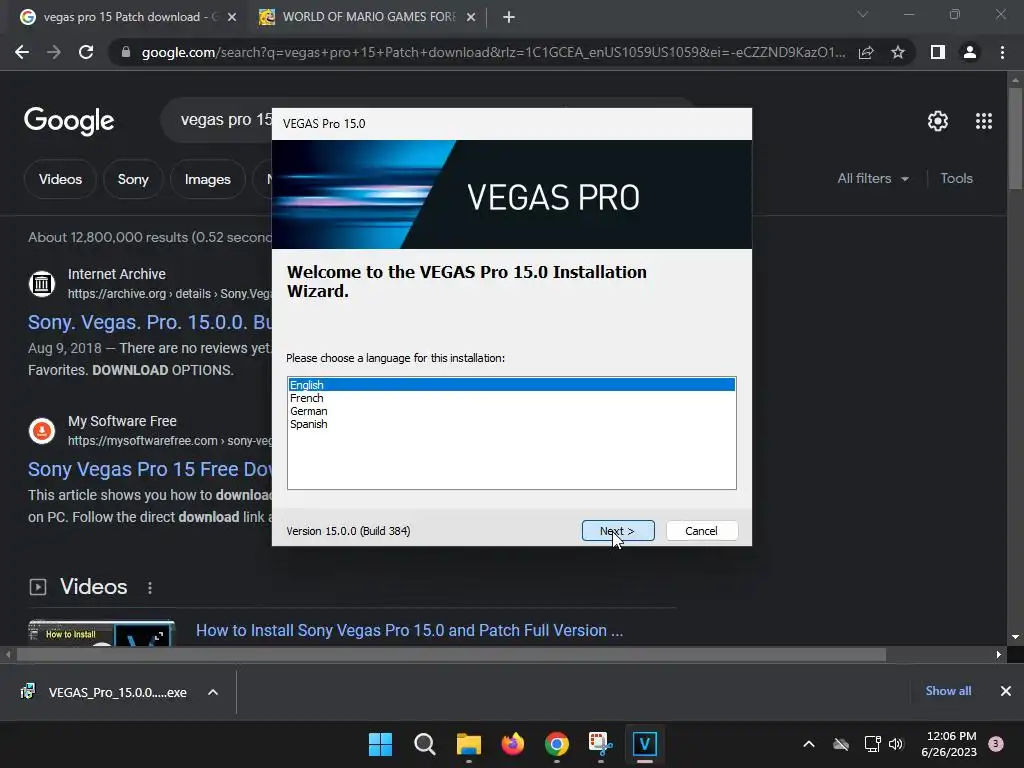Select French in the language list
Image resolution: width=1024 pixels, height=768 pixels.
512,398
